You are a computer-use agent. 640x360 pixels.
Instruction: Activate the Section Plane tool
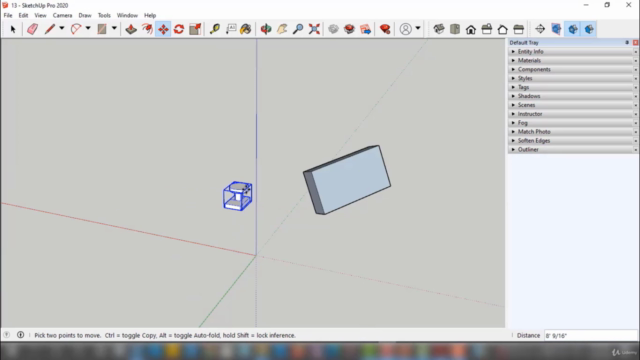pos(540,29)
